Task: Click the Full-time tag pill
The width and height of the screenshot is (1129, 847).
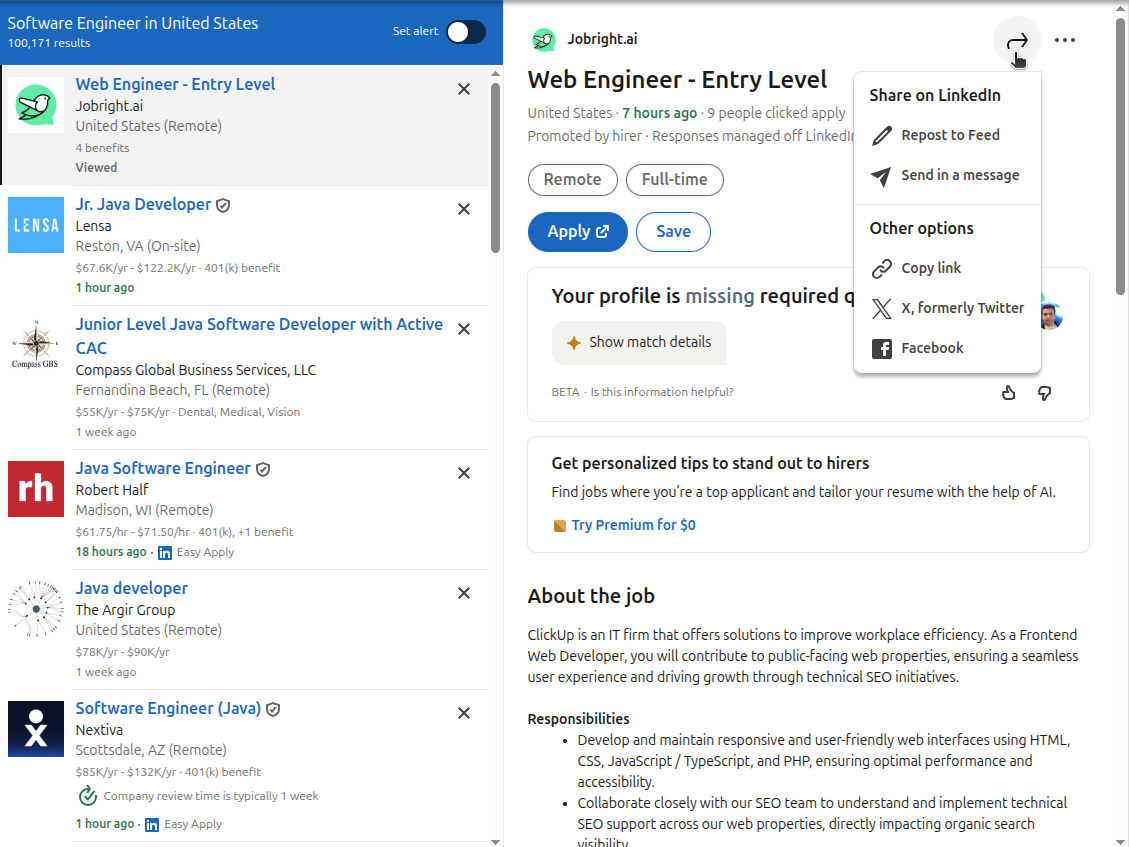Action: point(675,180)
